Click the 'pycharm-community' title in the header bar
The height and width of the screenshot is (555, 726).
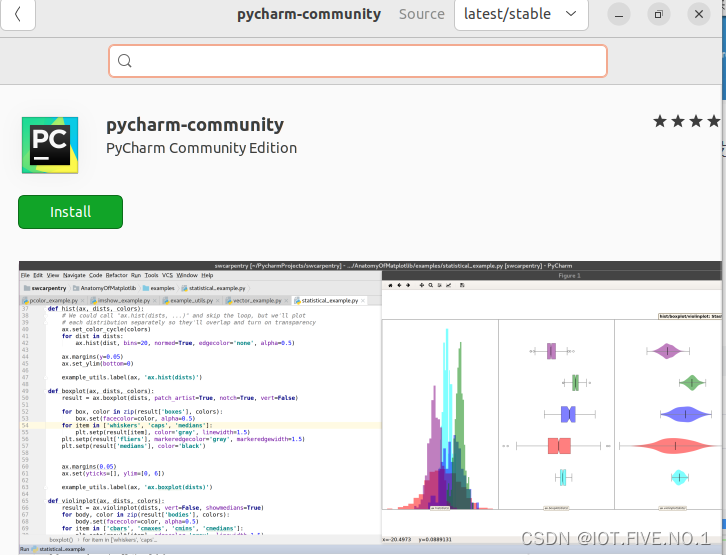coord(309,14)
